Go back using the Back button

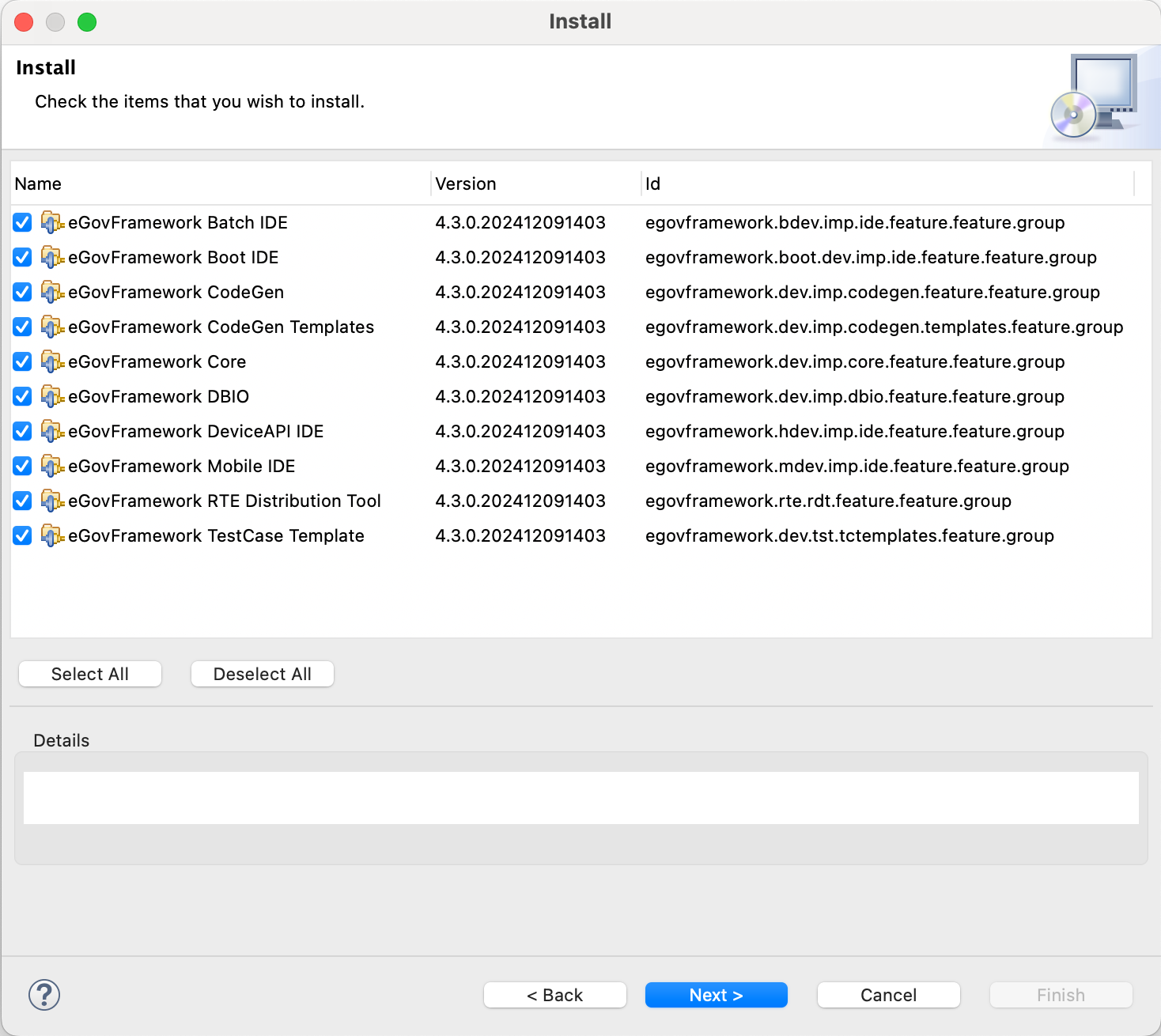click(x=554, y=995)
